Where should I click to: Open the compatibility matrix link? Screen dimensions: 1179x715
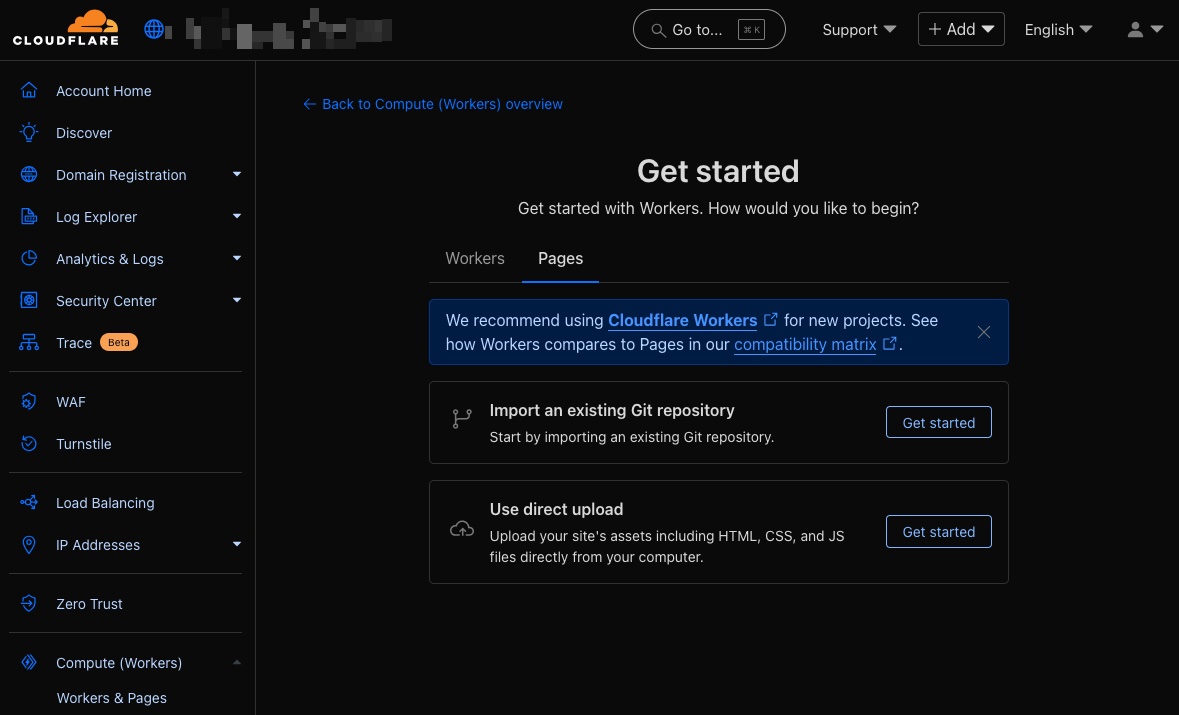[x=805, y=344]
